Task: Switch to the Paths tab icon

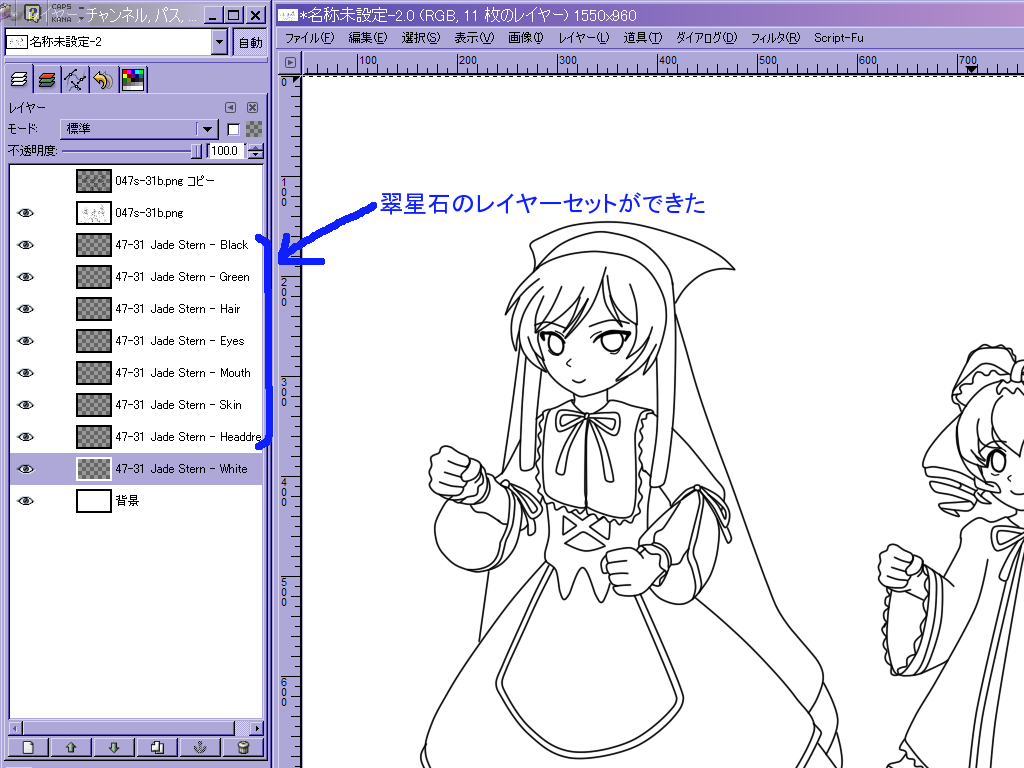Action: pos(75,80)
